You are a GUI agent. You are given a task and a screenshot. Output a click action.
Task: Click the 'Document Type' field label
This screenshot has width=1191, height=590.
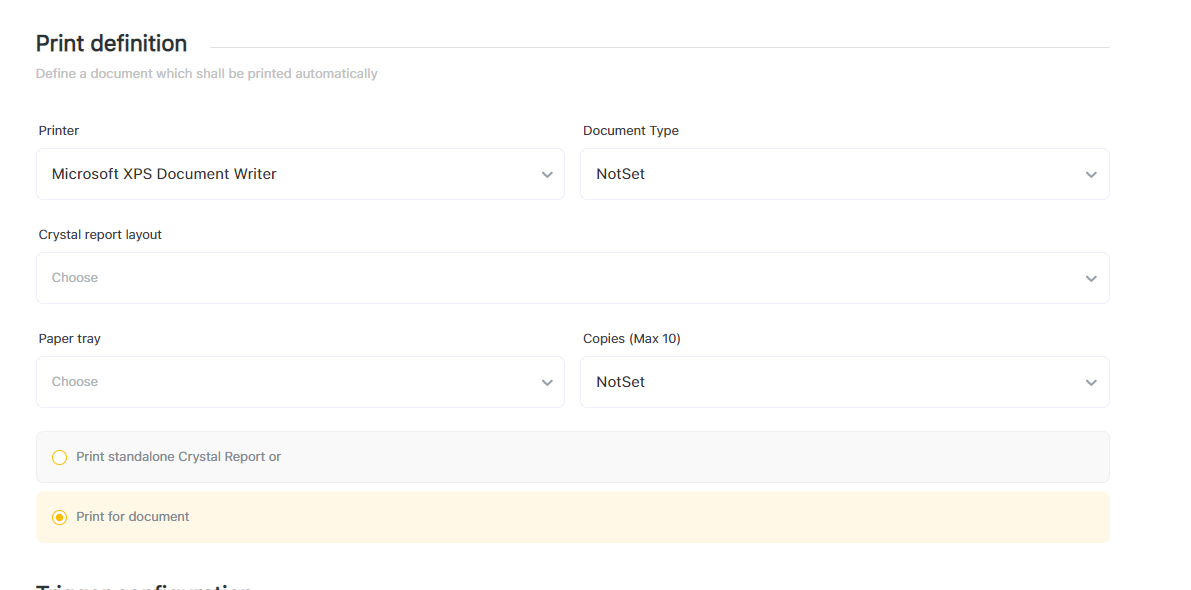pos(630,131)
